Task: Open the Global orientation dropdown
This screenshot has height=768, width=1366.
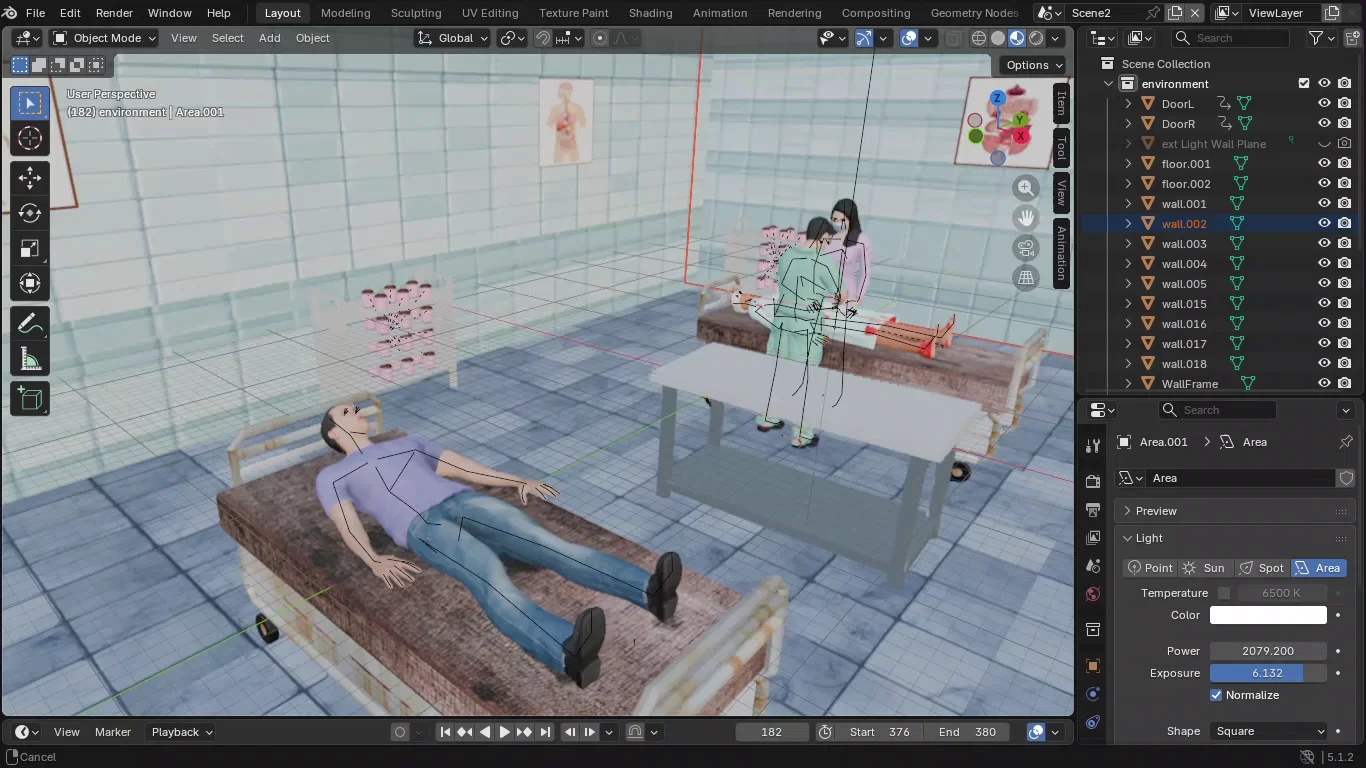Action: pyautogui.click(x=452, y=38)
